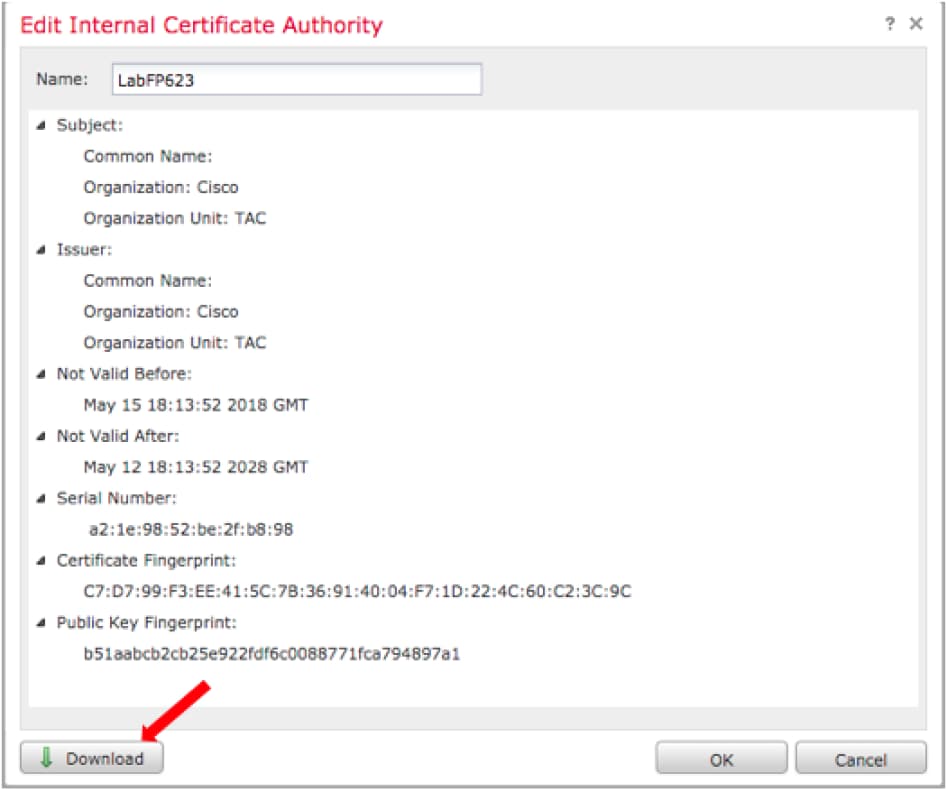Collapse the Public Key Fingerprint section
Screen dimensions: 947x792
coord(41,623)
